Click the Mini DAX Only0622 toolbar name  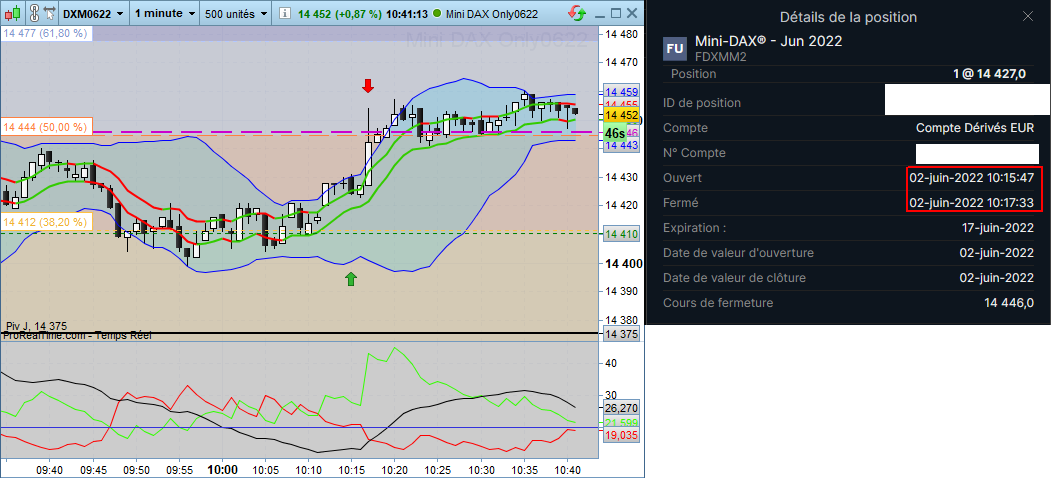click(491, 13)
